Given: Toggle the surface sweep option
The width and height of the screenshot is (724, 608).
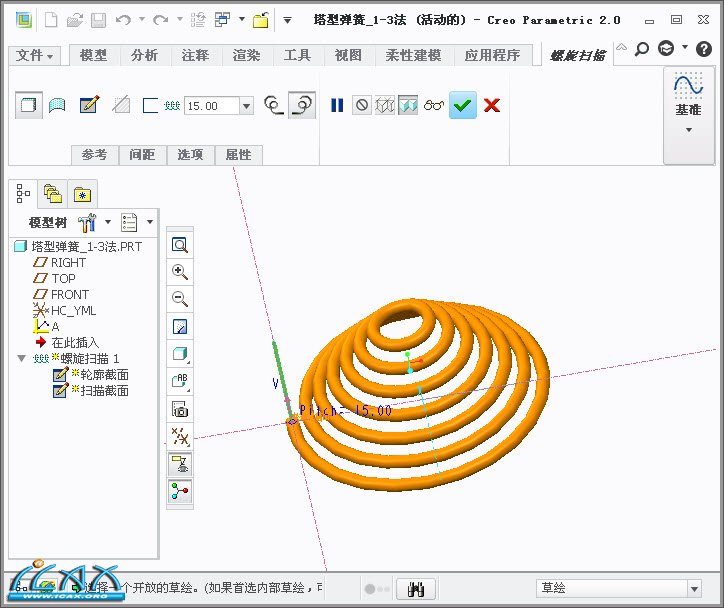Looking at the screenshot, I should (58, 105).
